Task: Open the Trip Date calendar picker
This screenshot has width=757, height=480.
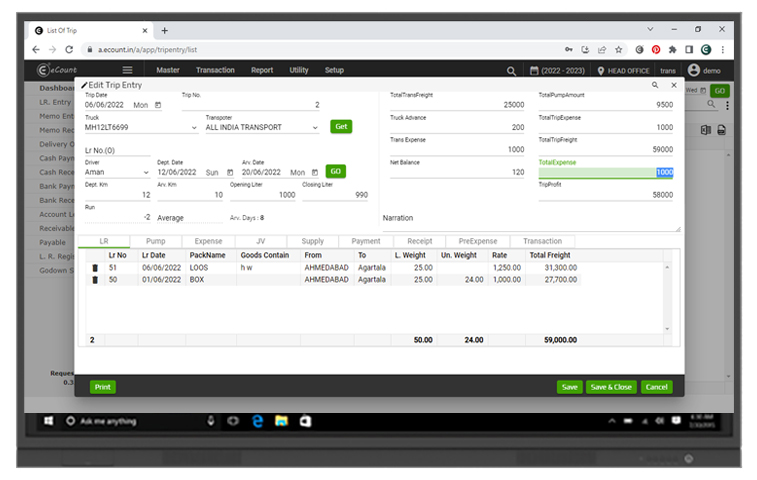Action: [x=158, y=105]
